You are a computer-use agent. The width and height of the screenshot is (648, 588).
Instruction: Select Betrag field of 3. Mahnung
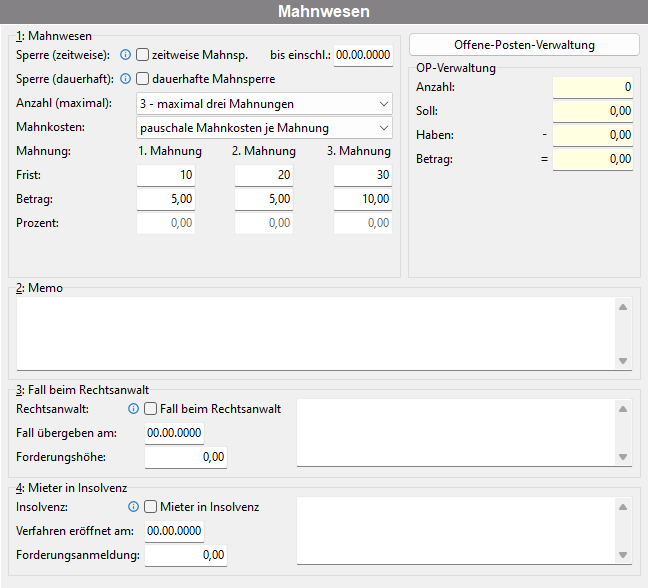pos(363,199)
